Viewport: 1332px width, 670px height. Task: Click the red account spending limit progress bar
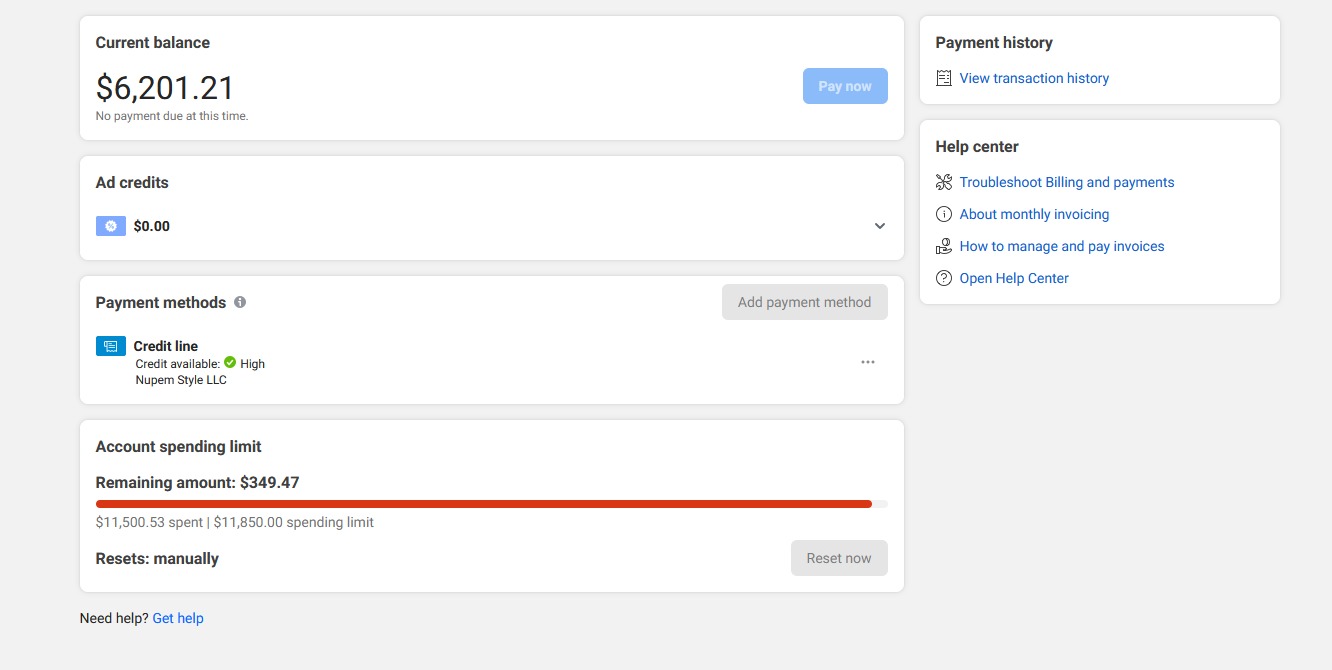click(x=484, y=504)
